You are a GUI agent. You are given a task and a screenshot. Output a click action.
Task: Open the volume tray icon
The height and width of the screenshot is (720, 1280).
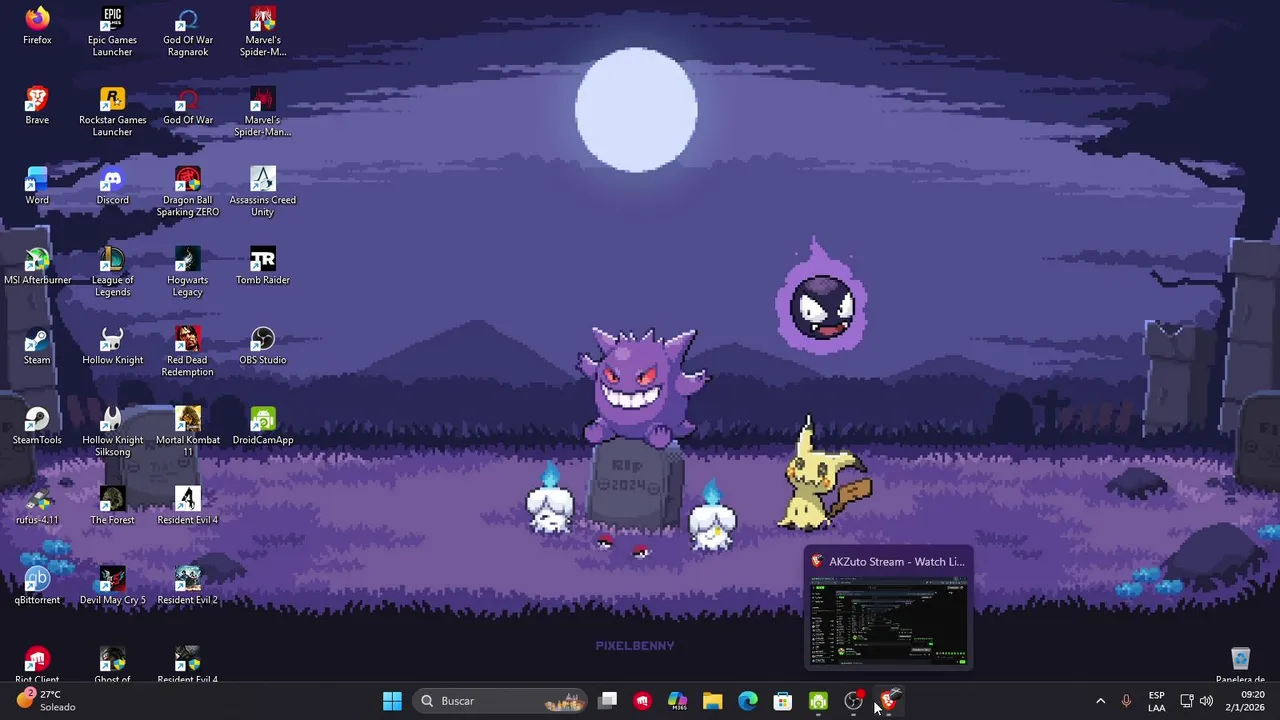[1206, 701]
